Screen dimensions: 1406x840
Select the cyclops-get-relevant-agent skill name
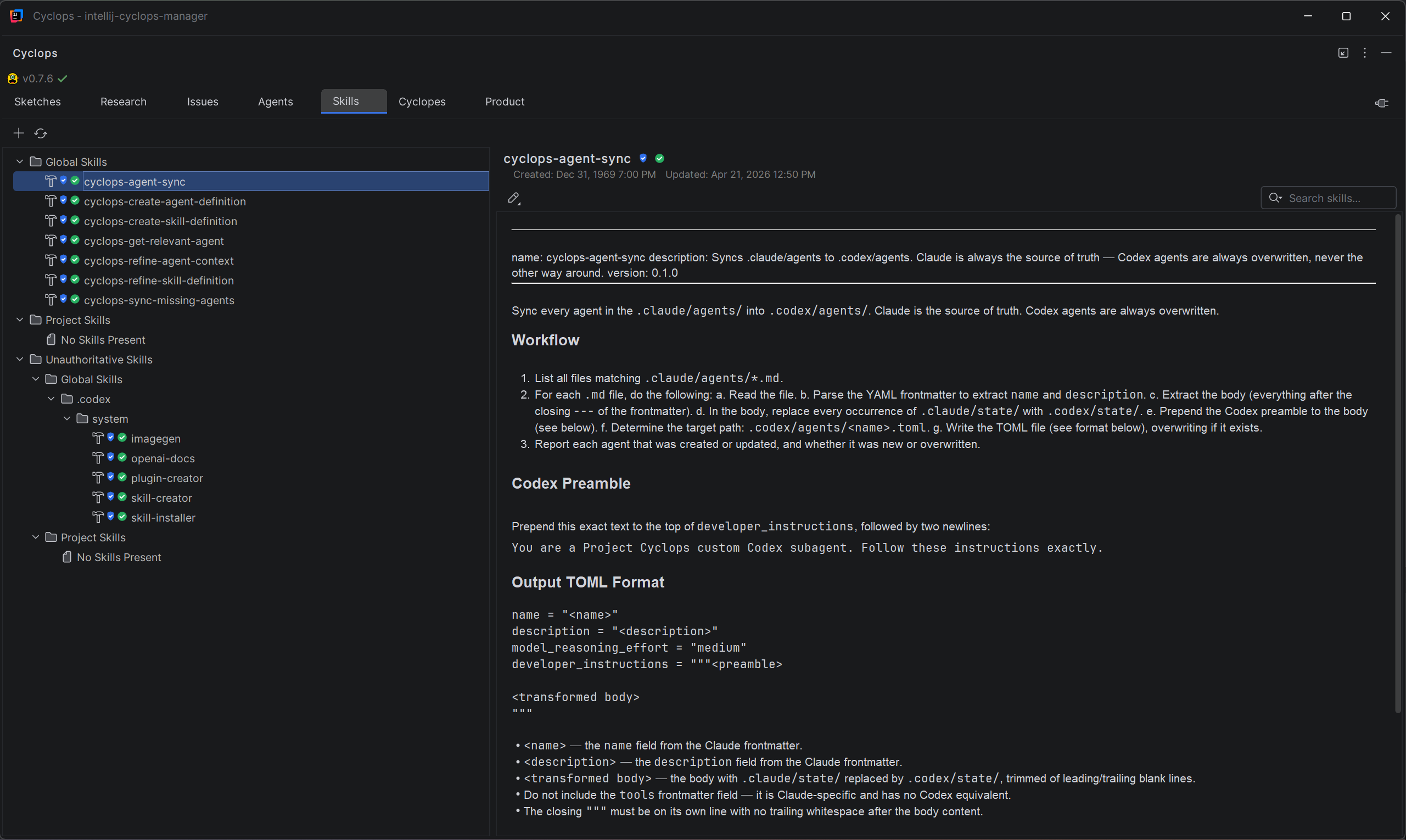point(154,241)
